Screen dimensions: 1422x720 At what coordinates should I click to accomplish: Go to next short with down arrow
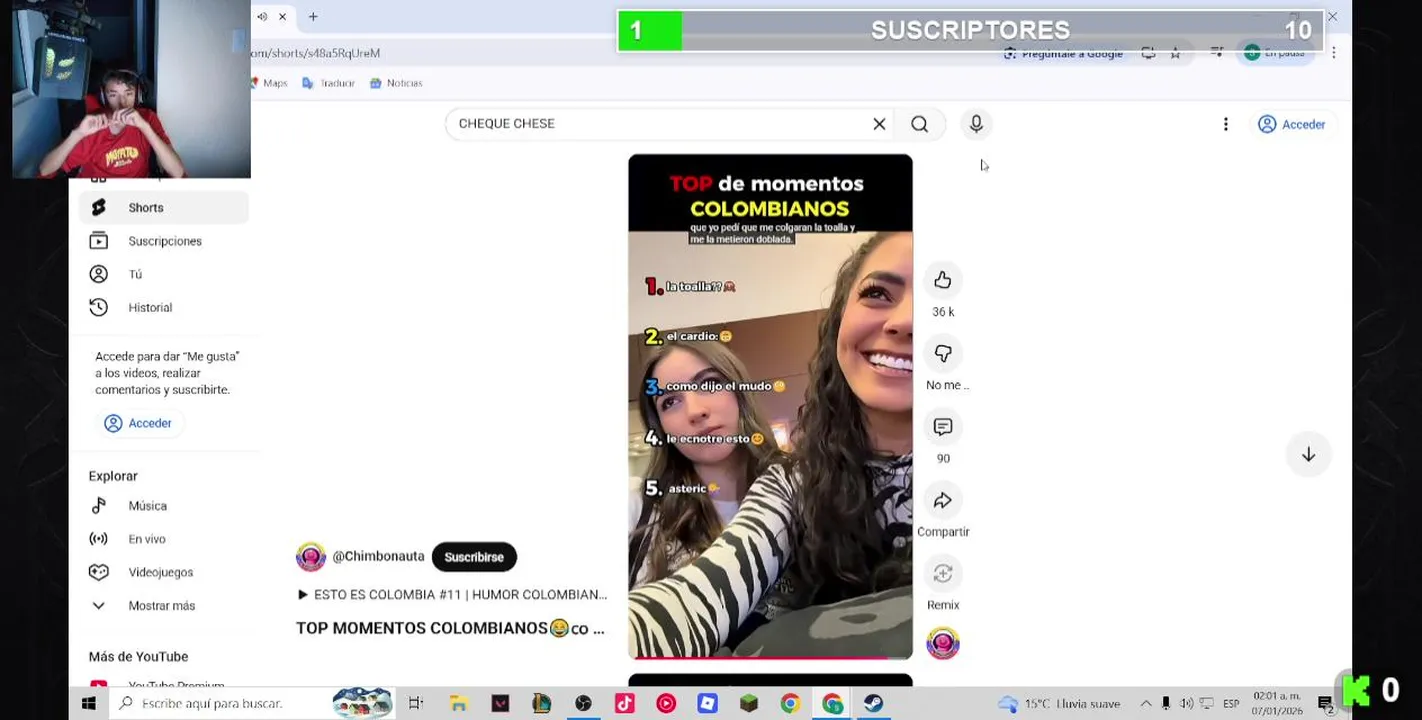(x=1308, y=454)
